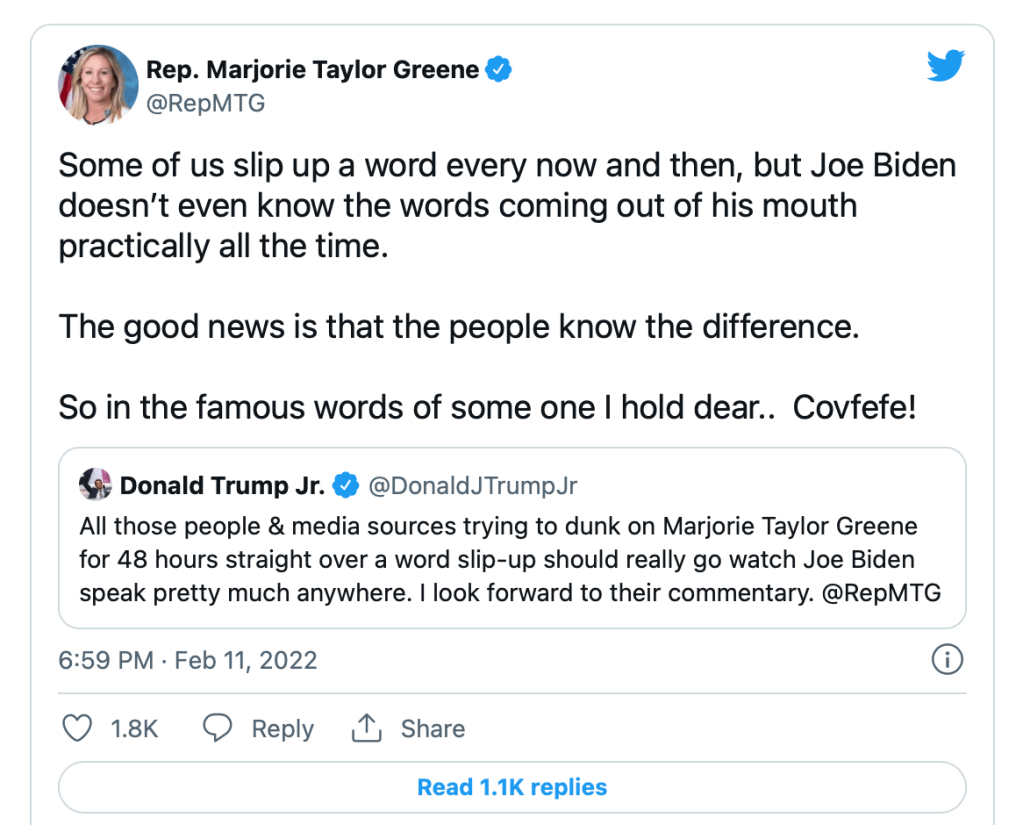Click the share upload arrow icon
The height and width of the screenshot is (825, 1023).
367,729
